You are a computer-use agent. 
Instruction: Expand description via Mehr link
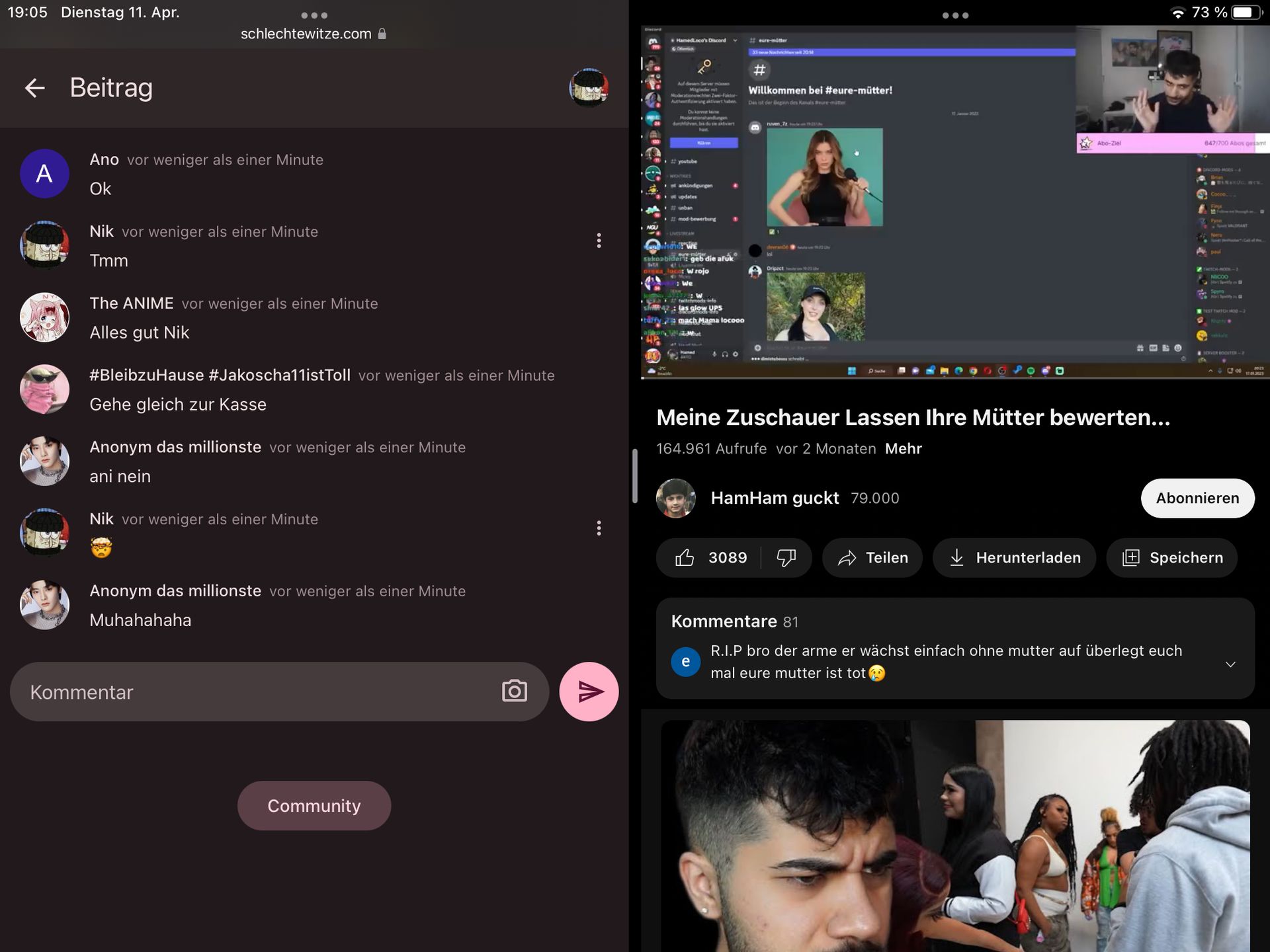[x=903, y=449]
